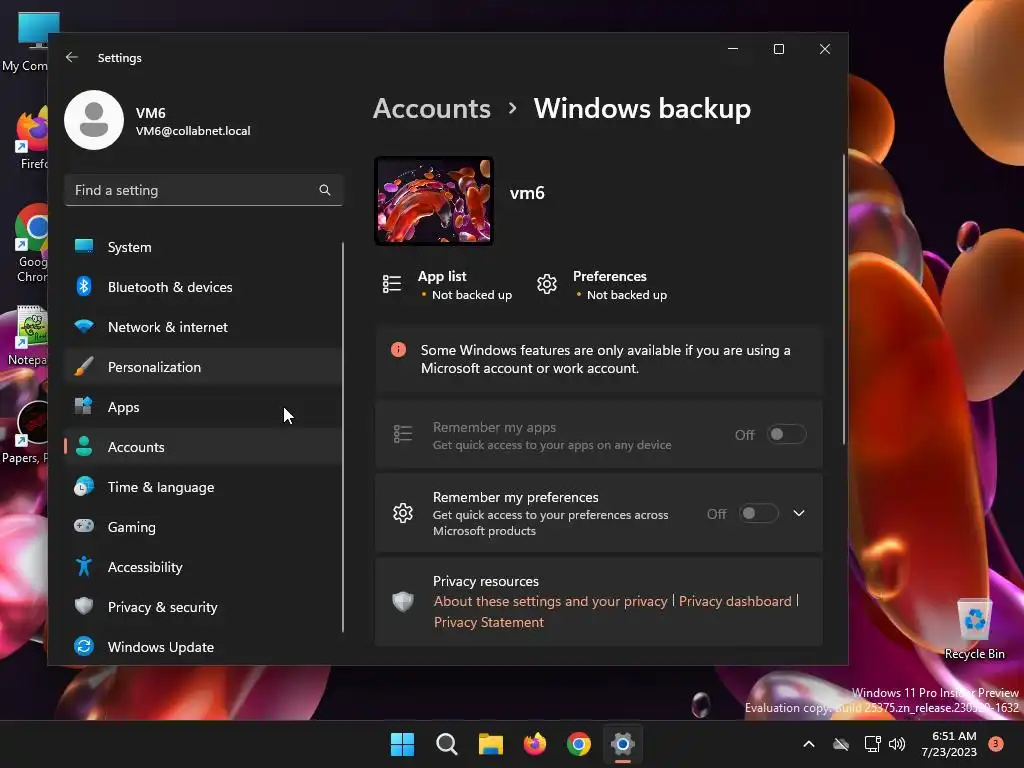
Task: Click the App list icon near the vm6 device
Action: [x=392, y=284]
